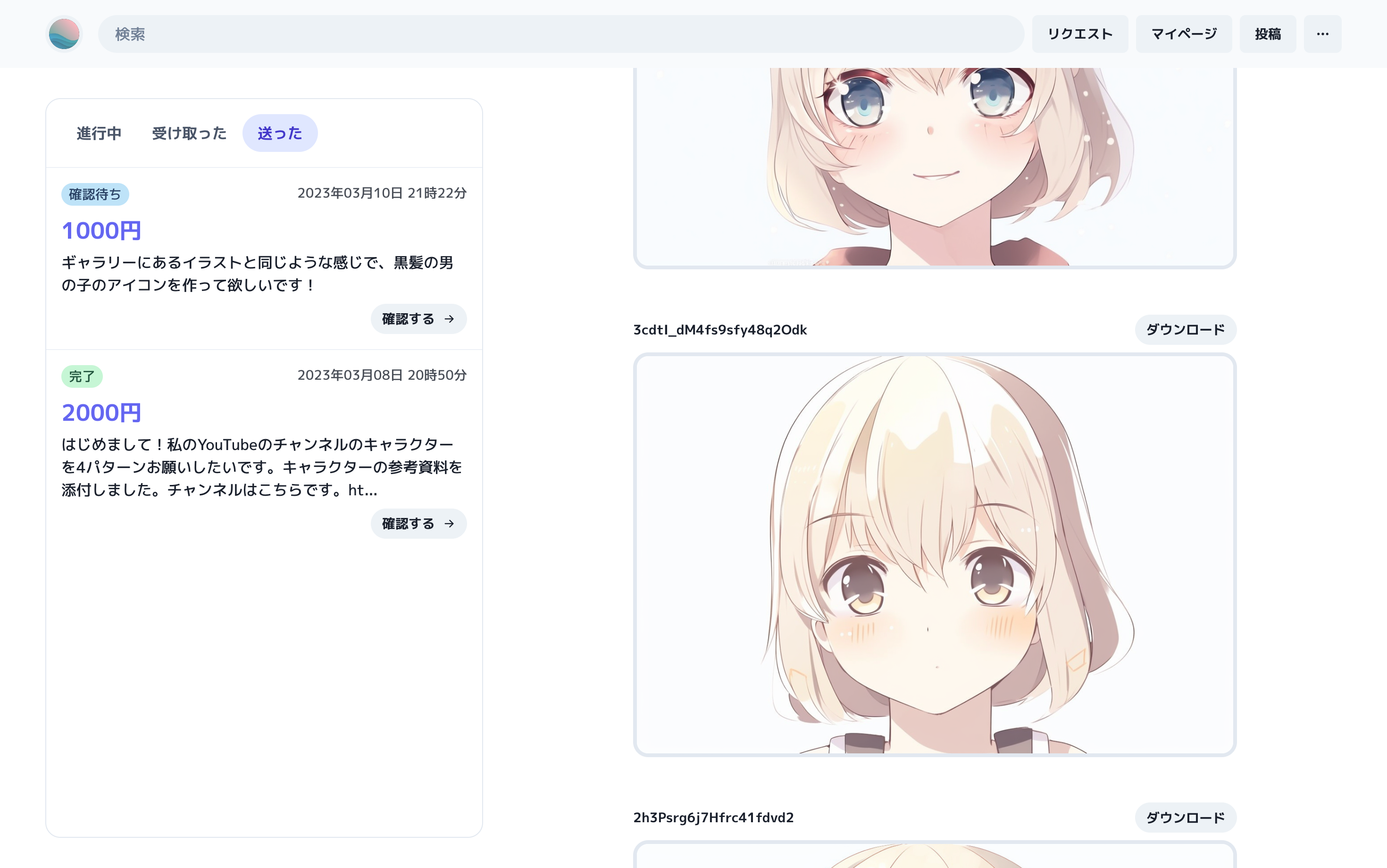This screenshot has width=1387, height=868.
Task: Open the three-dots more menu
Action: [x=1322, y=34]
